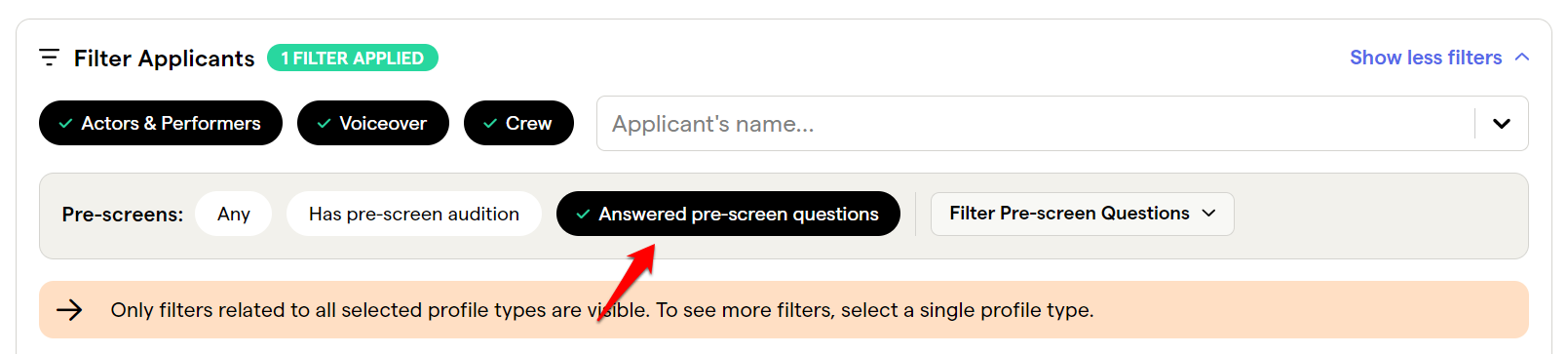The width and height of the screenshot is (1568, 354).
Task: Click the Filter Applicants heading
Action: point(165,59)
